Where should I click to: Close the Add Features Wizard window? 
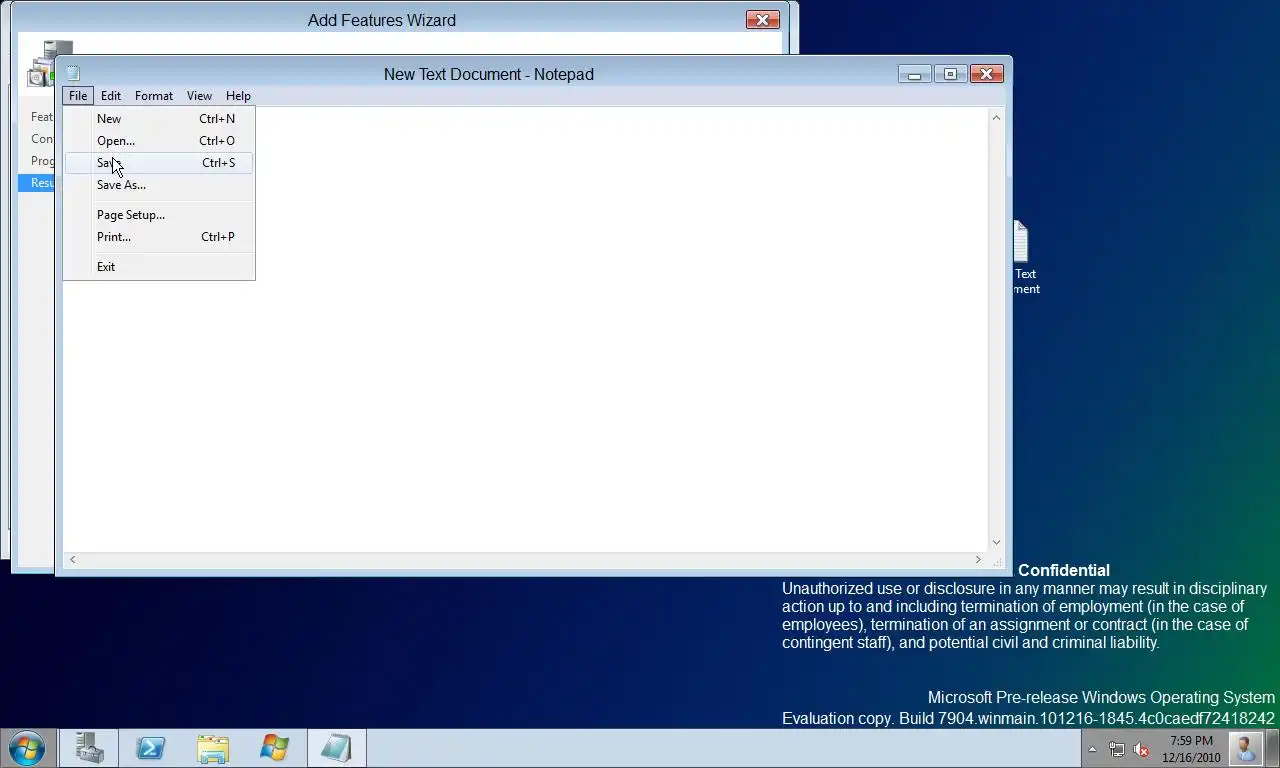click(763, 20)
